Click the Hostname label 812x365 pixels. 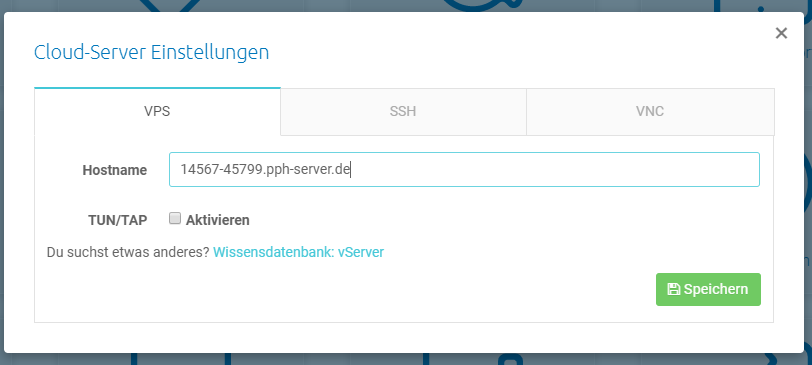pos(114,170)
